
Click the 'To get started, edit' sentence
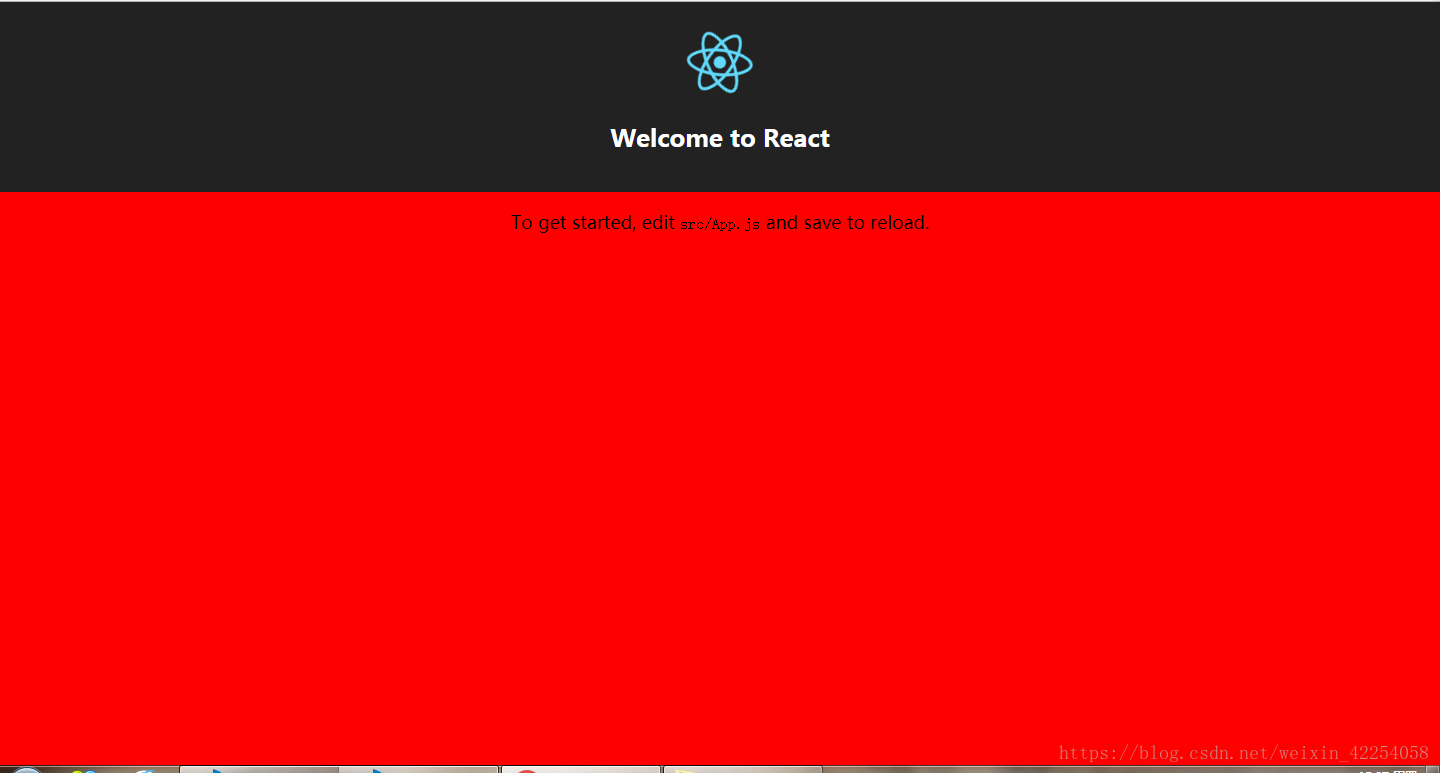point(720,222)
